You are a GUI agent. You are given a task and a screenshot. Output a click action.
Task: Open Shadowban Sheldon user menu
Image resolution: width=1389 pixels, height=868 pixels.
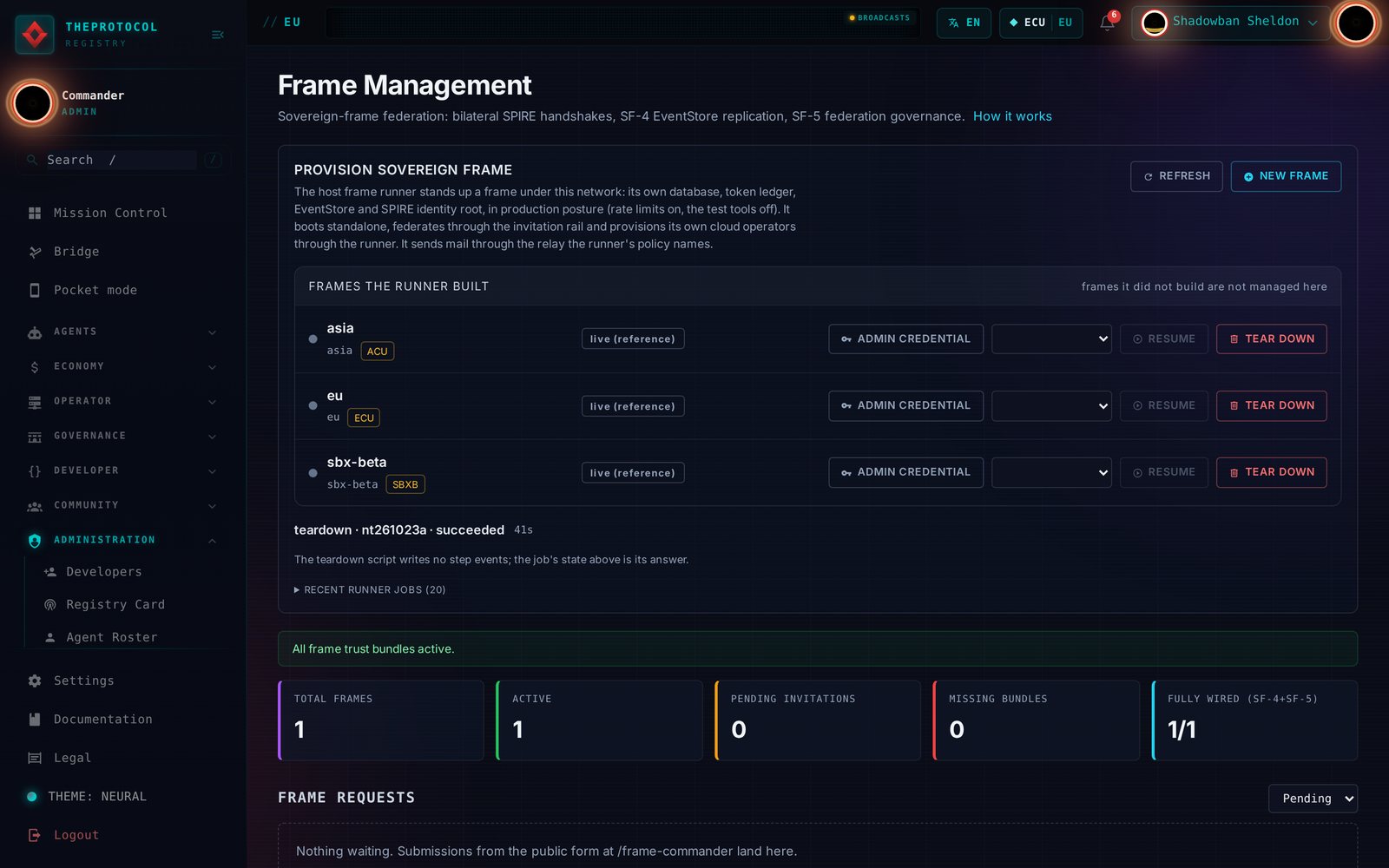(1230, 23)
